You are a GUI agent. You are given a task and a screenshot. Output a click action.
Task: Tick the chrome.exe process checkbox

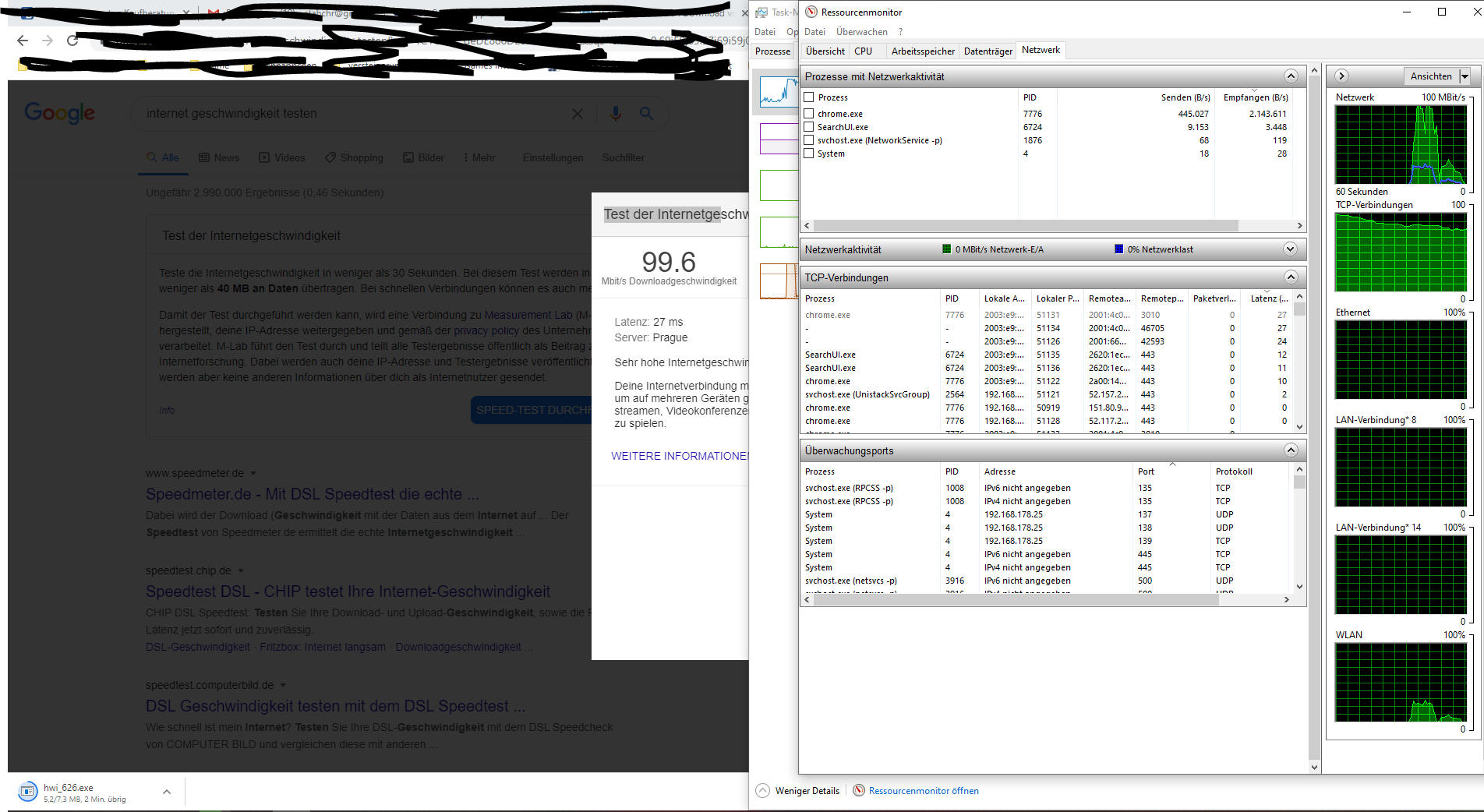coord(809,114)
